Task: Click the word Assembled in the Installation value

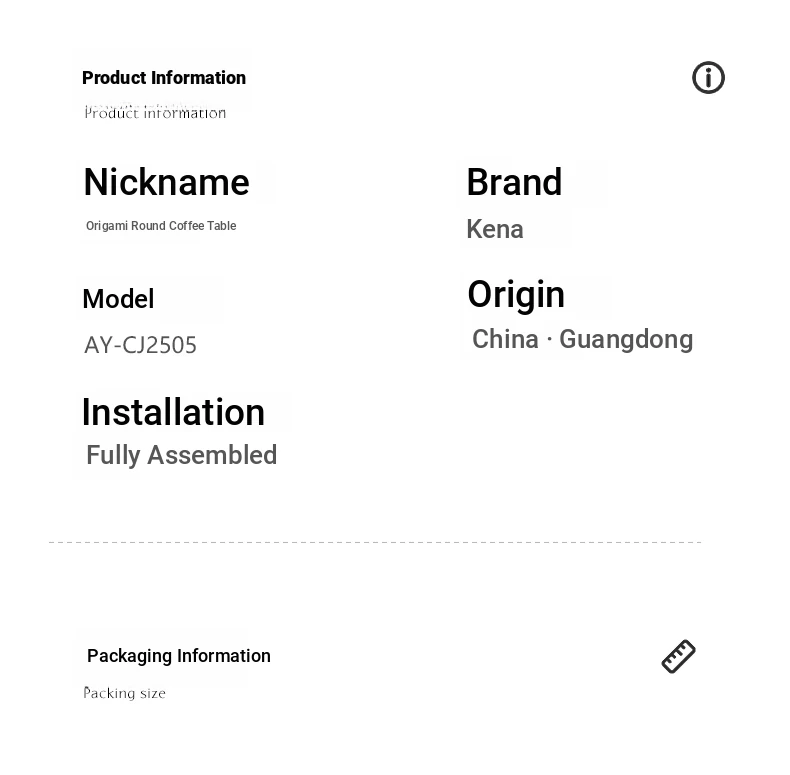Action: pos(212,455)
